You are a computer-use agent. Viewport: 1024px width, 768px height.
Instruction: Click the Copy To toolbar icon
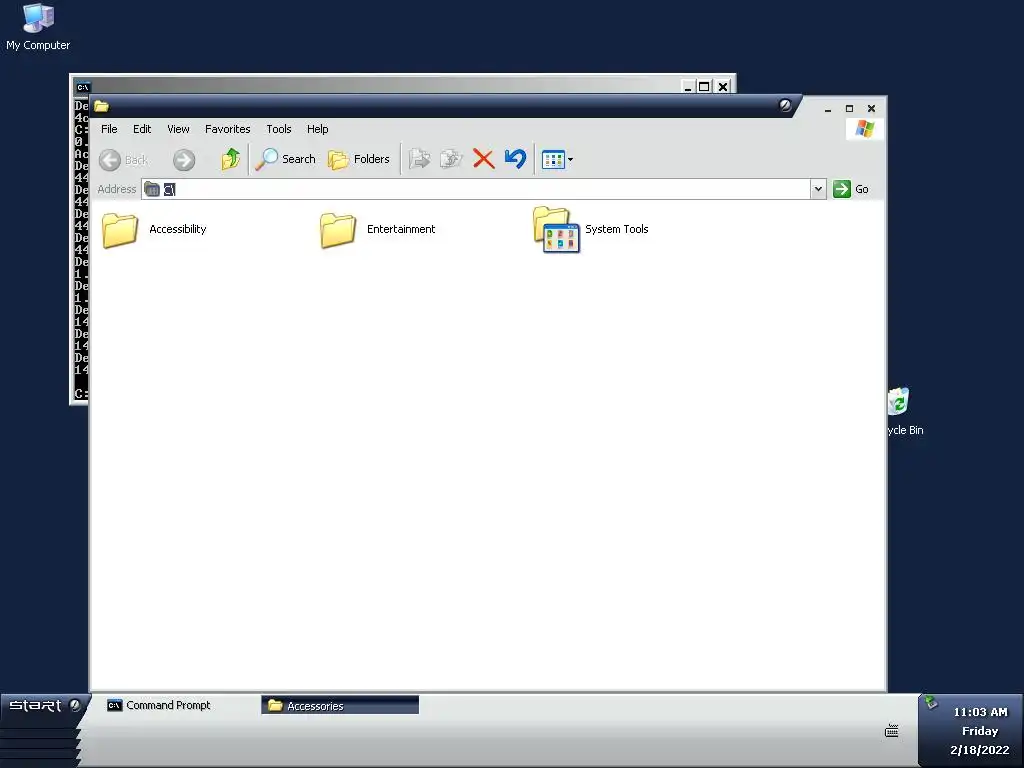[451, 159]
